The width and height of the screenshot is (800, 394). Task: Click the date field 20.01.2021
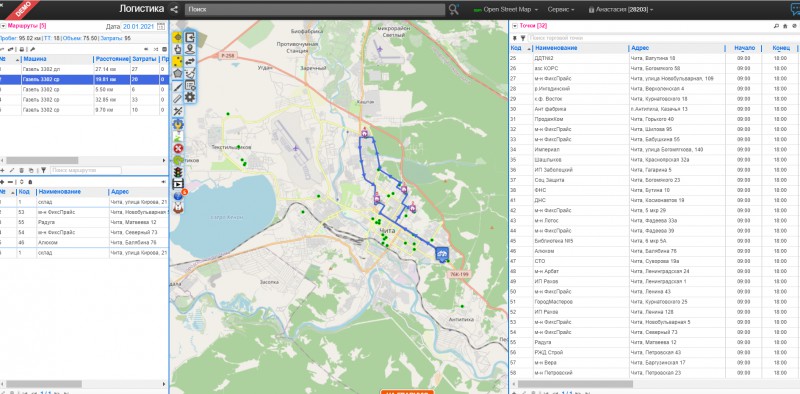(138, 27)
